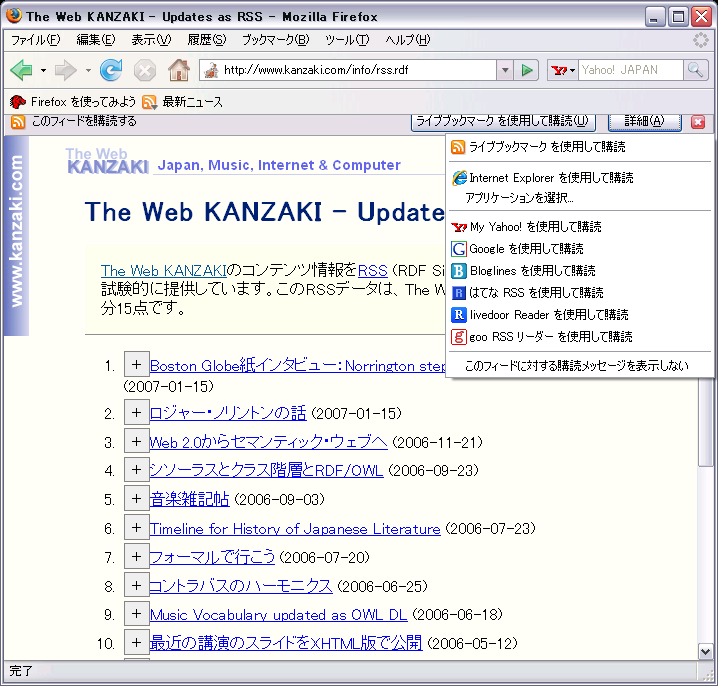Image resolution: width=718 pixels, height=686 pixels.
Task: Click the はてな RSS icon in the popup menu
Action: (x=459, y=293)
